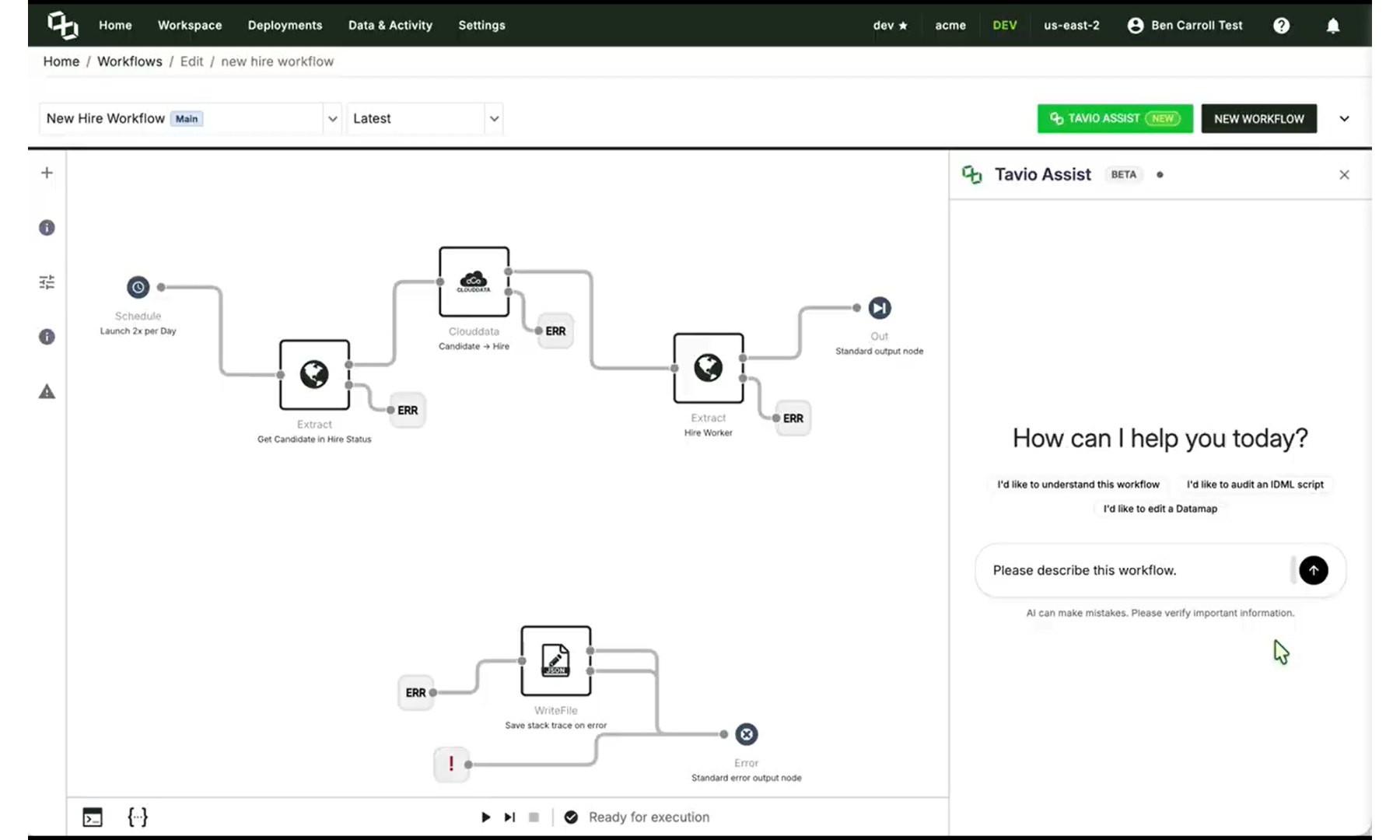Go to Workflows in the breadcrumb
This screenshot has height=840, width=1400.
[130, 61]
